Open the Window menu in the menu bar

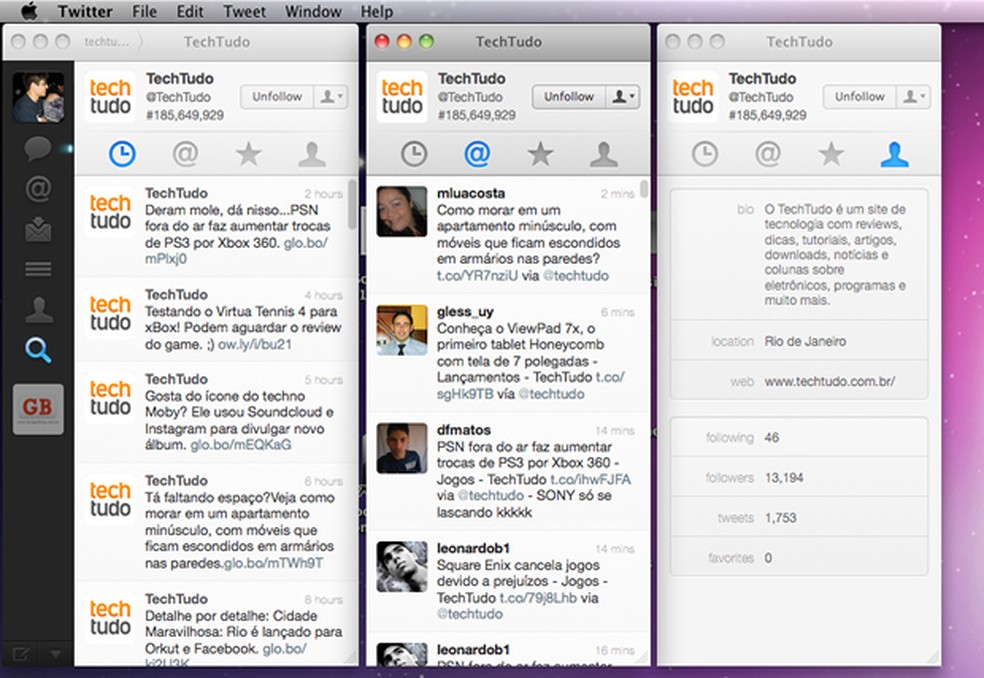tap(313, 11)
